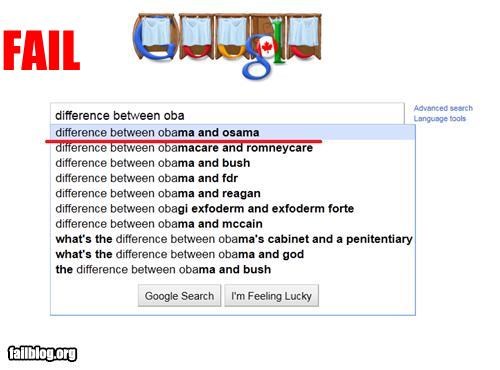Select 'obama's cabinet and a penitentiary' suggestion
The height and width of the screenshot is (370, 500).
pos(233,239)
